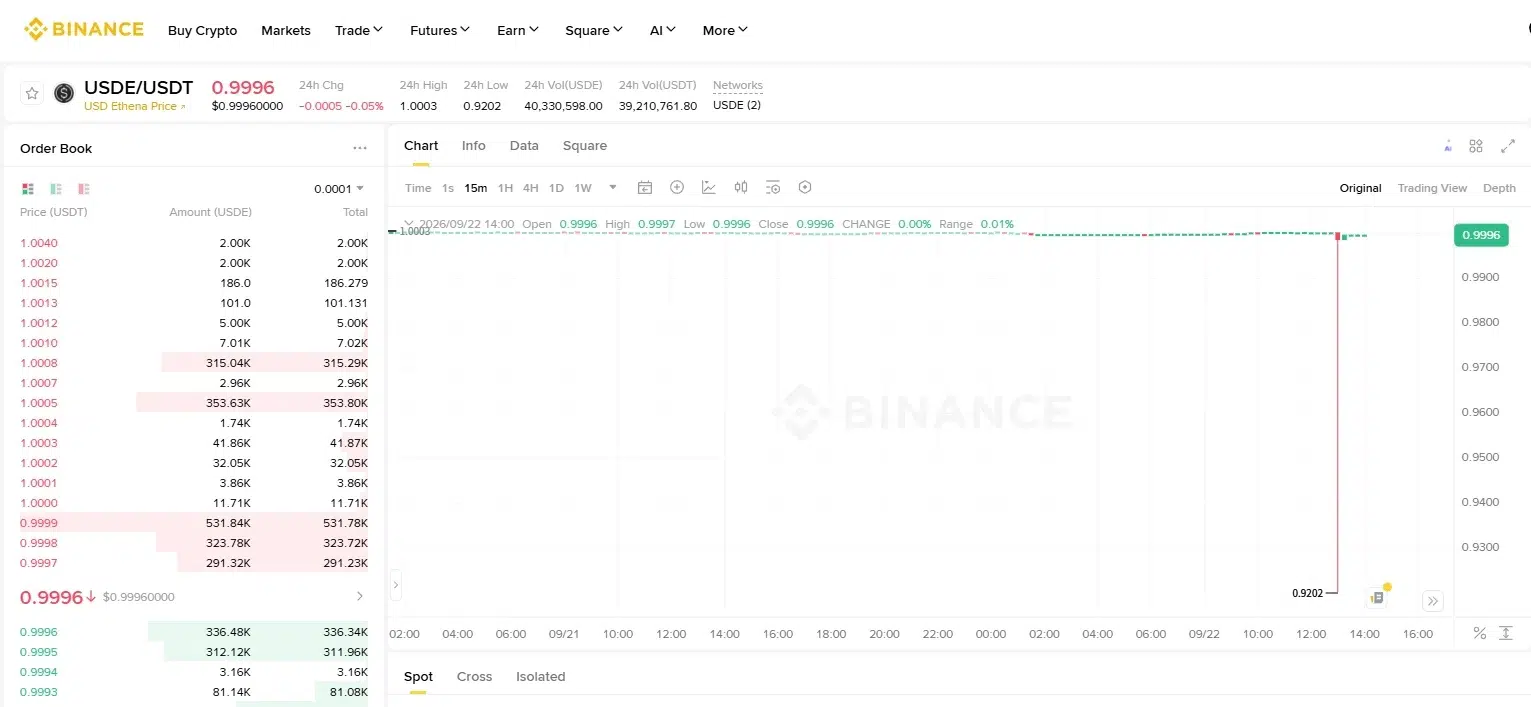1531x707 pixels.
Task: Click the add (plus circle) chart icon
Action: tap(677, 187)
